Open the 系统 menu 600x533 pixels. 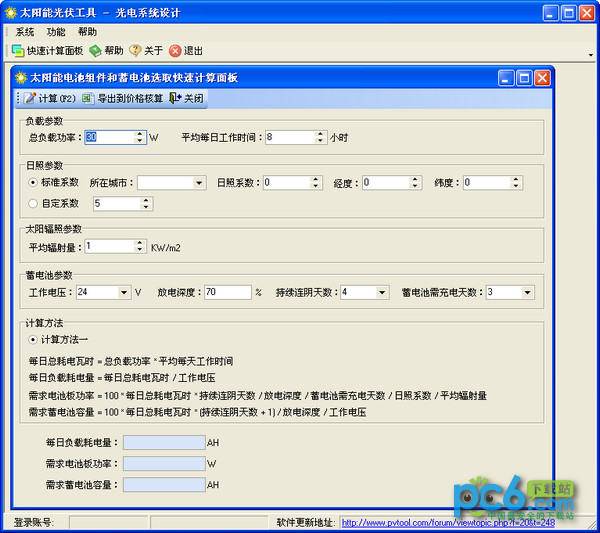coord(25,32)
